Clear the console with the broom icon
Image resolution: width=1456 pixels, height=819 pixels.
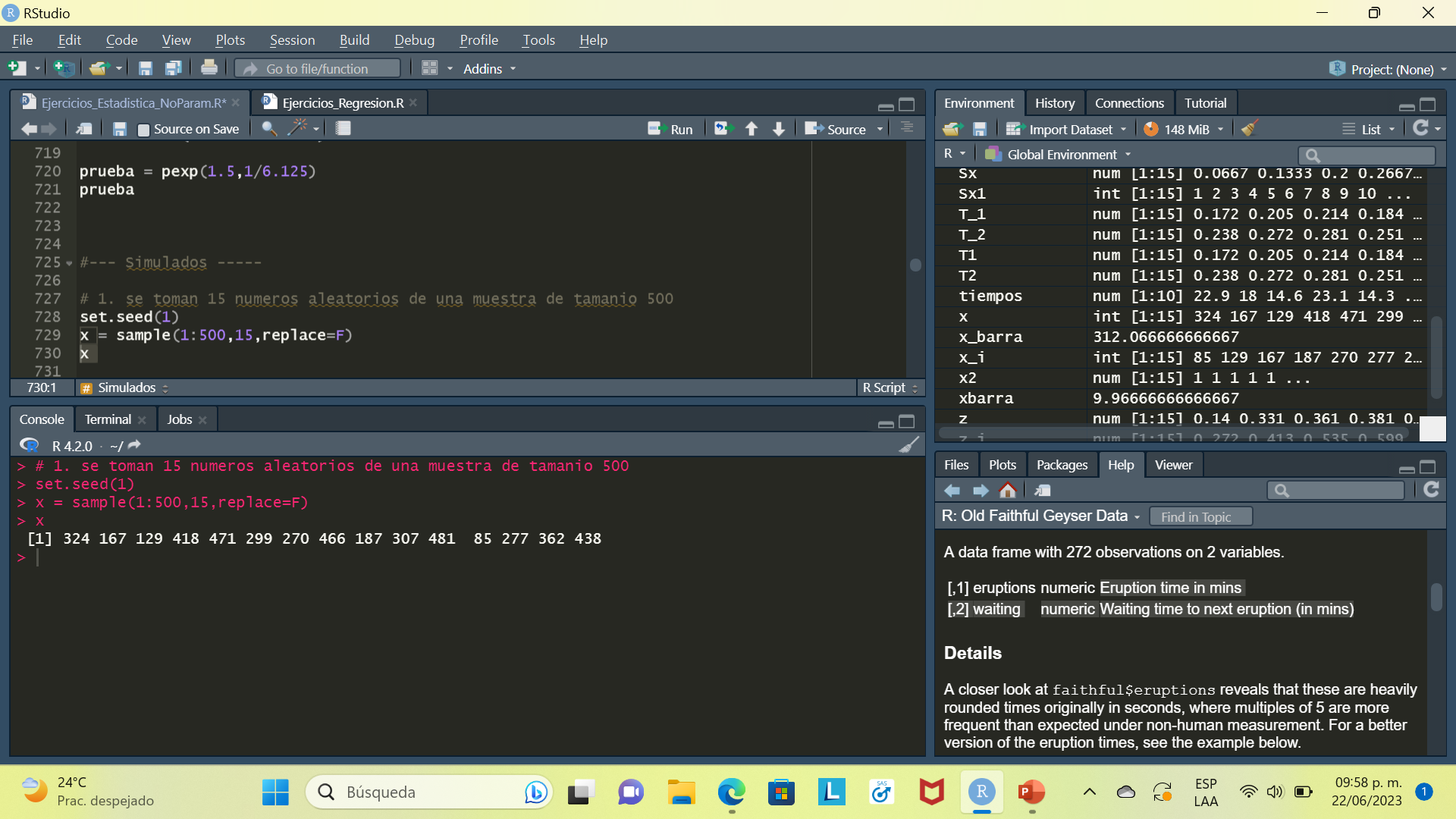pyautogui.click(x=908, y=445)
